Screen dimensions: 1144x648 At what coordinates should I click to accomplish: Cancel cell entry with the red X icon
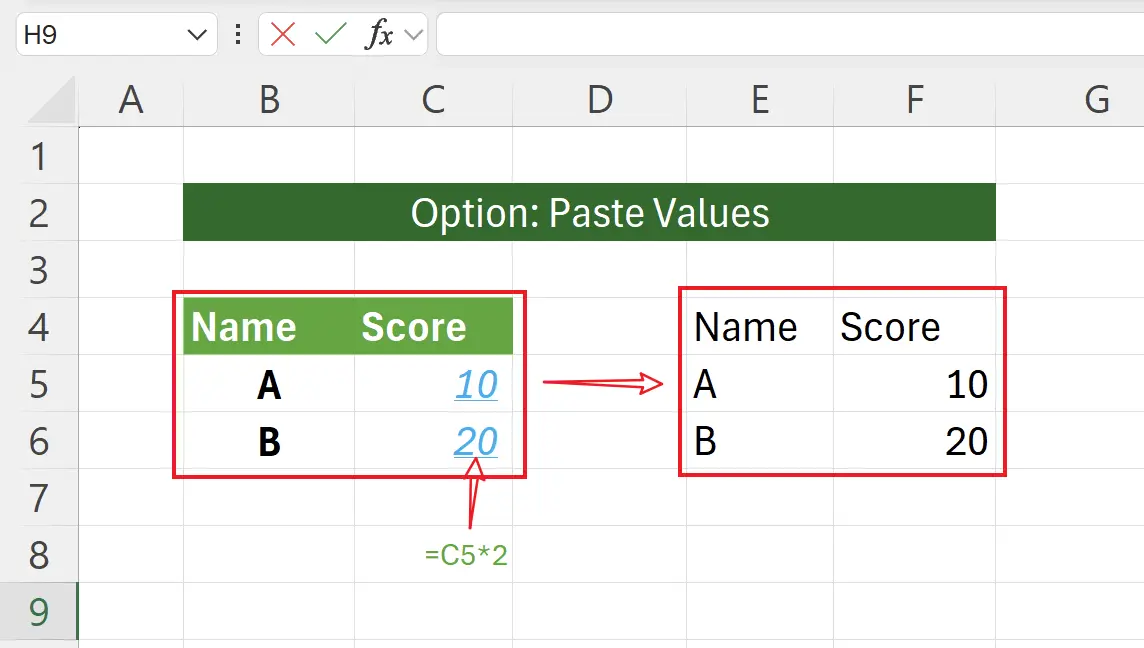pos(283,34)
